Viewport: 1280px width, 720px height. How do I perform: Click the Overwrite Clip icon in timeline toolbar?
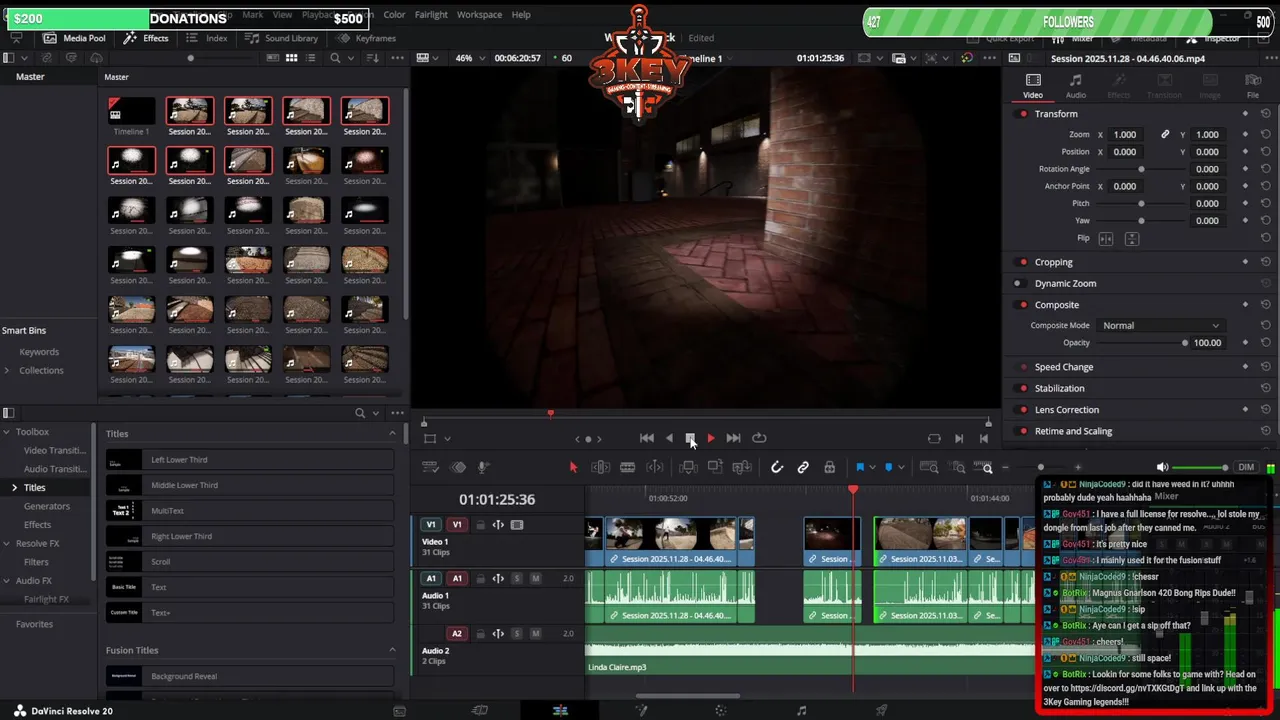(x=715, y=467)
